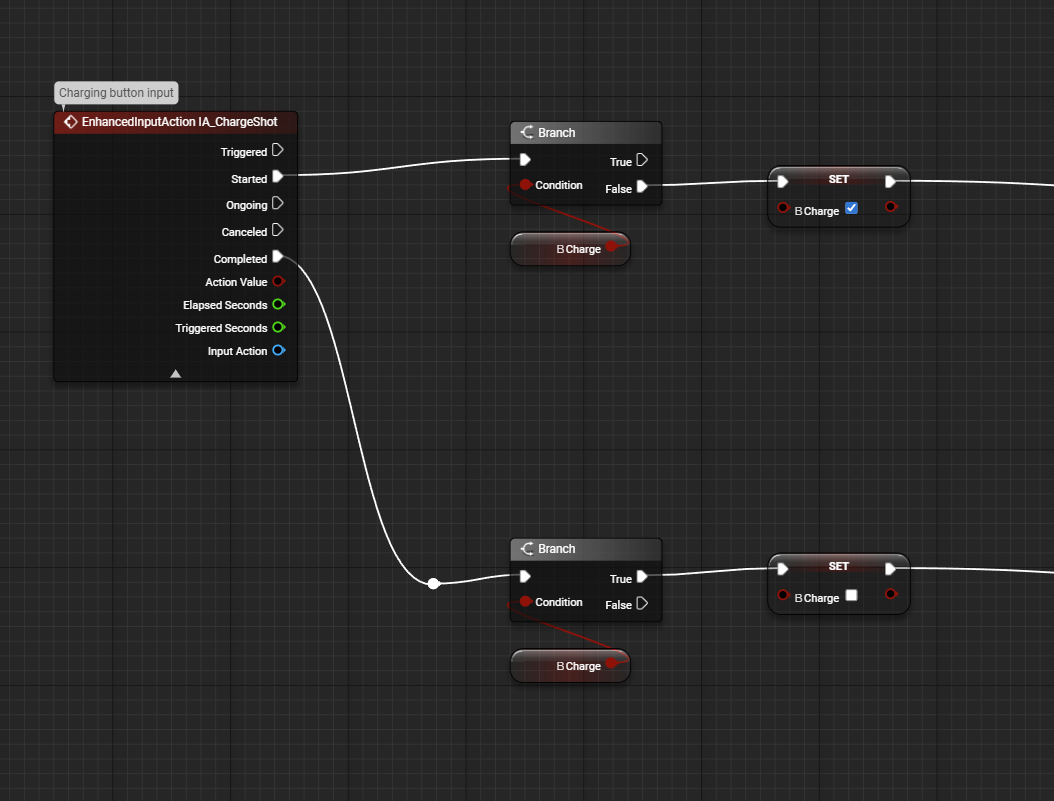Click the reroute node on the Completed wire

(x=434, y=583)
